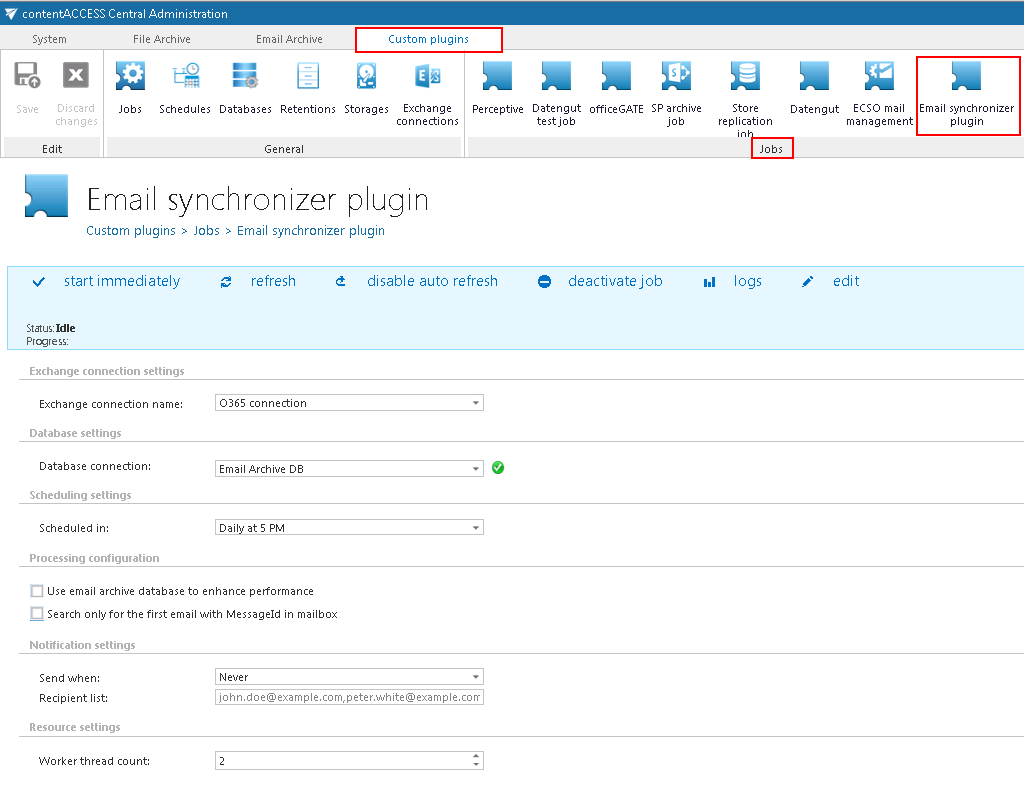This screenshot has width=1024, height=798.
Task: Switch to the Email Archive tab
Action: click(290, 39)
